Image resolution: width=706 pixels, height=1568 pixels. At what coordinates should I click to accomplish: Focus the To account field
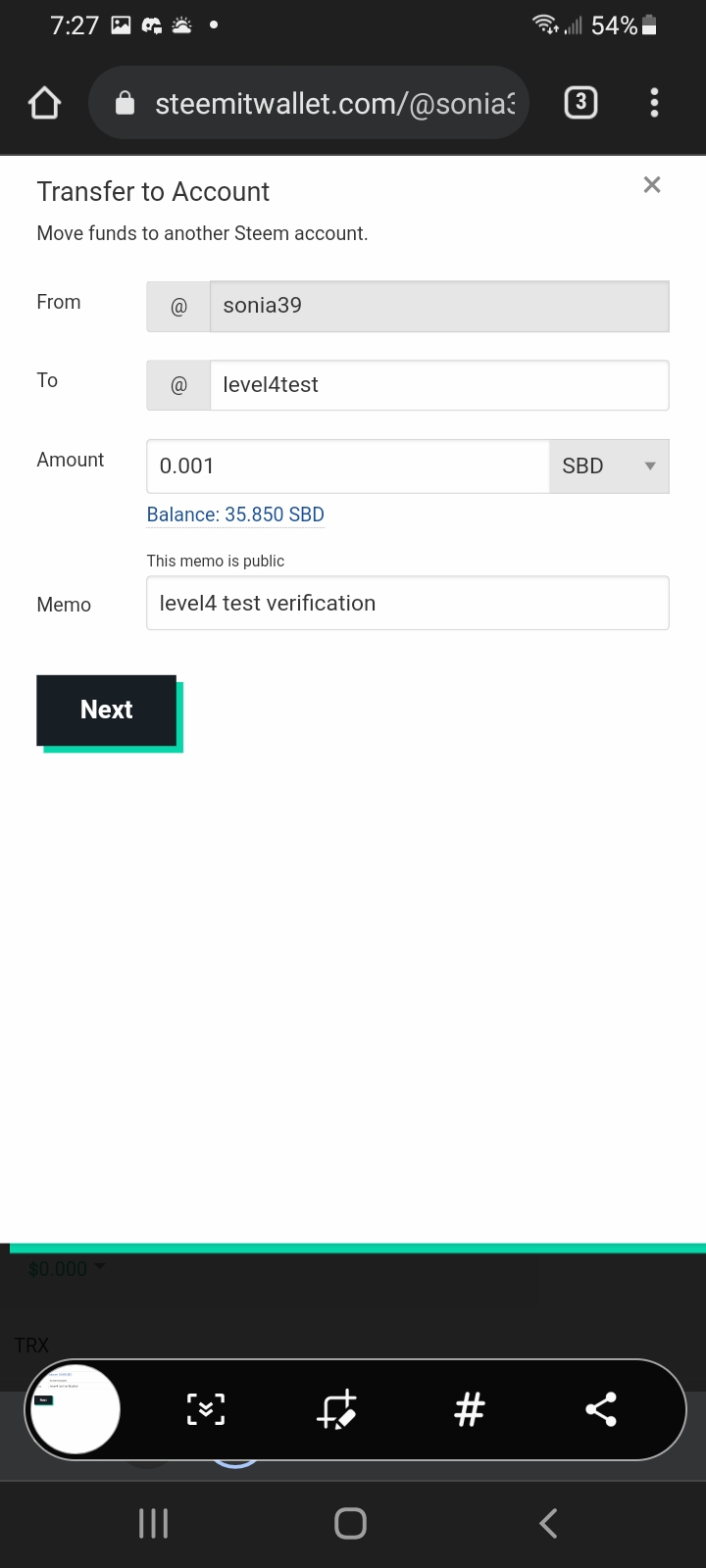click(438, 385)
